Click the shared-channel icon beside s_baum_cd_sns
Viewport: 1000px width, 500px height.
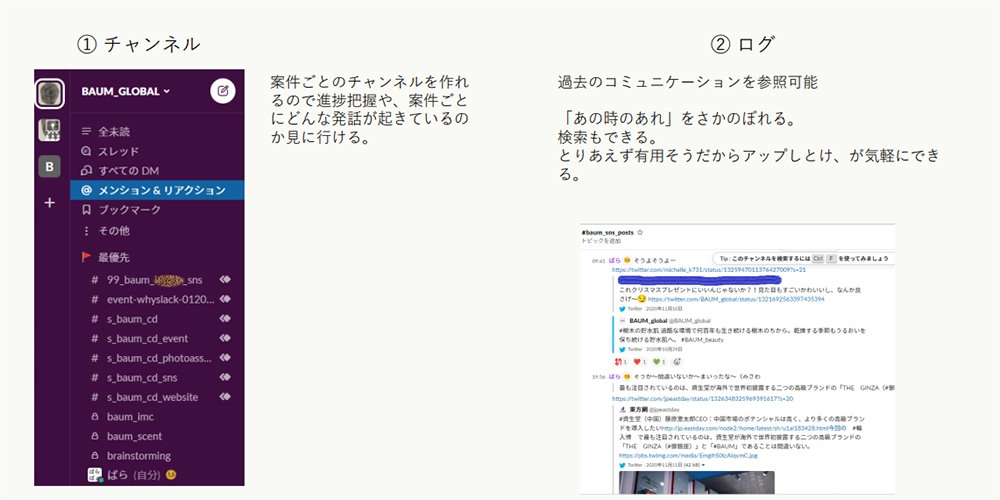[224, 378]
